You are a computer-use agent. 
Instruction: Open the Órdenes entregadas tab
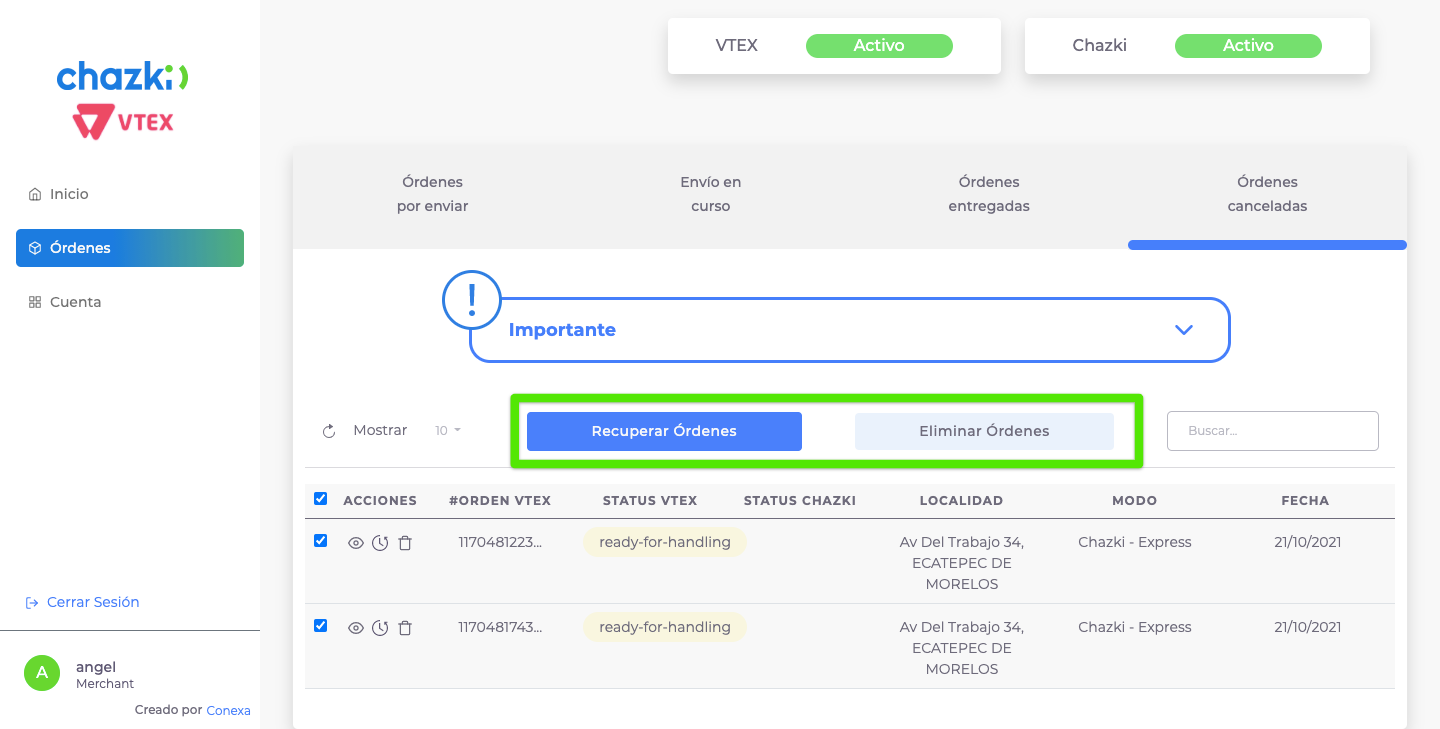989,194
